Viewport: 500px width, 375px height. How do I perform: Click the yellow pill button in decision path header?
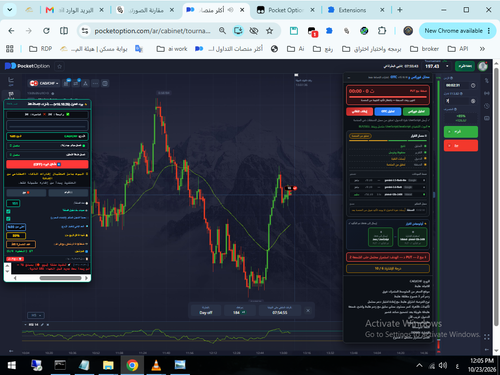[360, 136]
